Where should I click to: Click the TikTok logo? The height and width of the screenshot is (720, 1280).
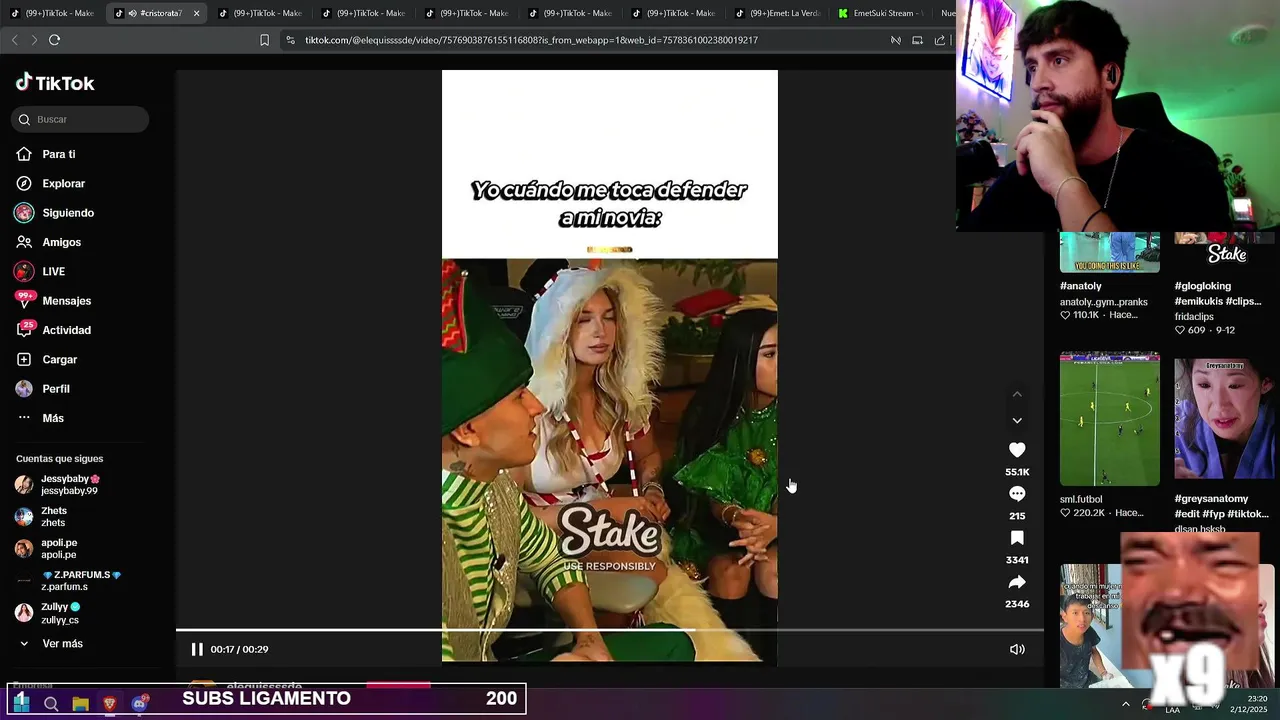[x=55, y=83]
